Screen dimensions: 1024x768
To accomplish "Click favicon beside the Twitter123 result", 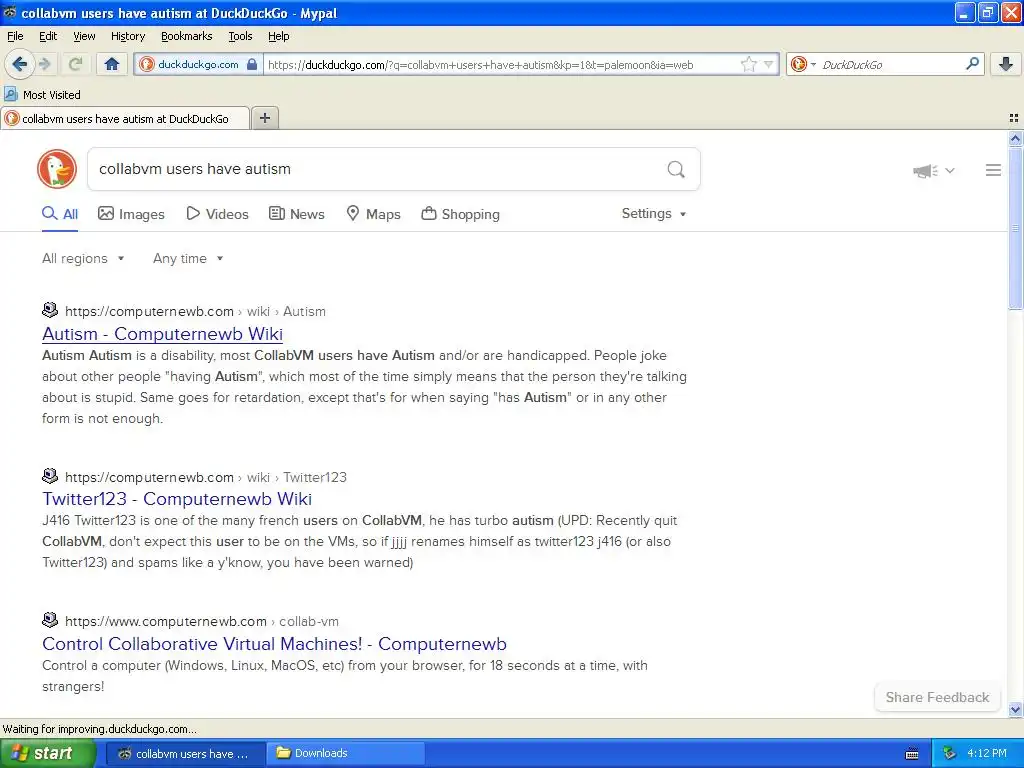I will (50, 475).
